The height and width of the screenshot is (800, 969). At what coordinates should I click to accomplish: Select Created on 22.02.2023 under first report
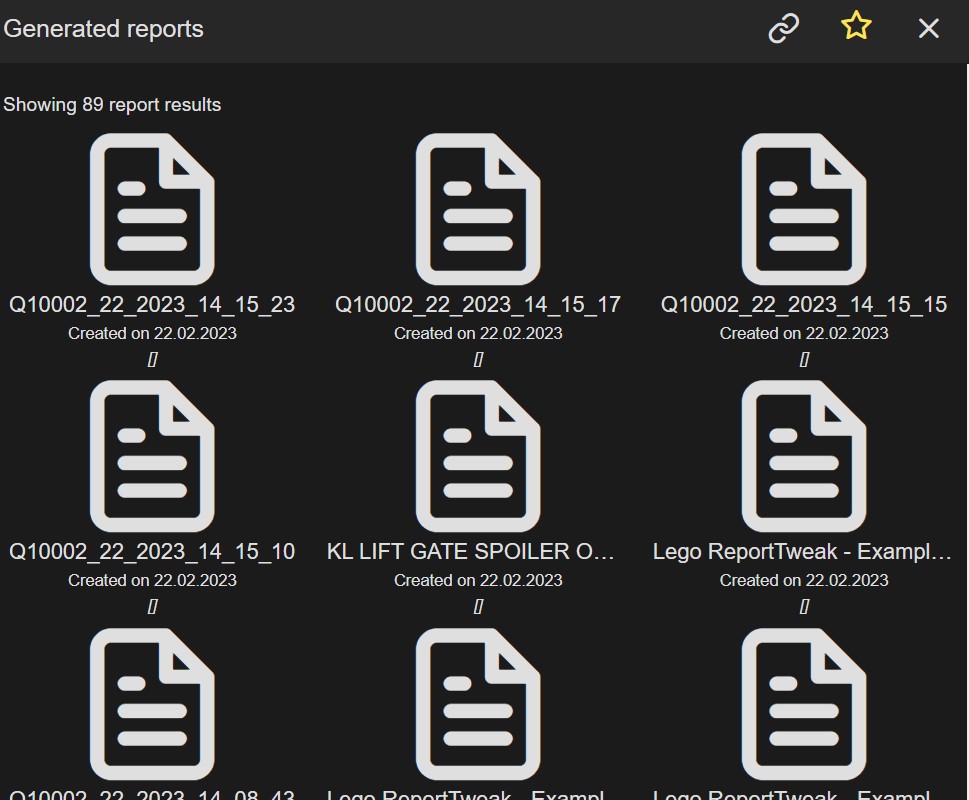pyautogui.click(x=151, y=332)
